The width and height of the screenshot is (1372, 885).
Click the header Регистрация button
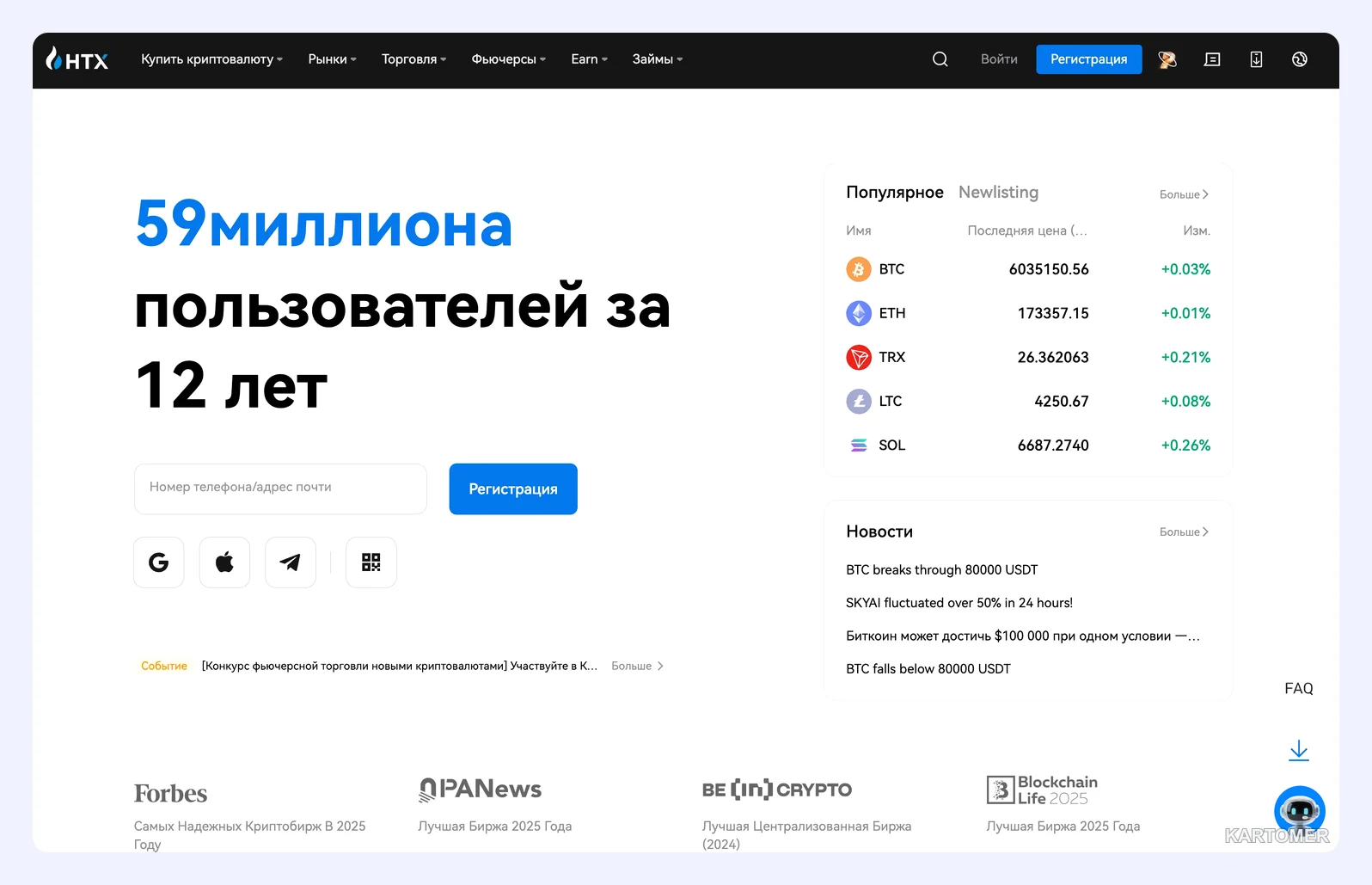point(1088,59)
